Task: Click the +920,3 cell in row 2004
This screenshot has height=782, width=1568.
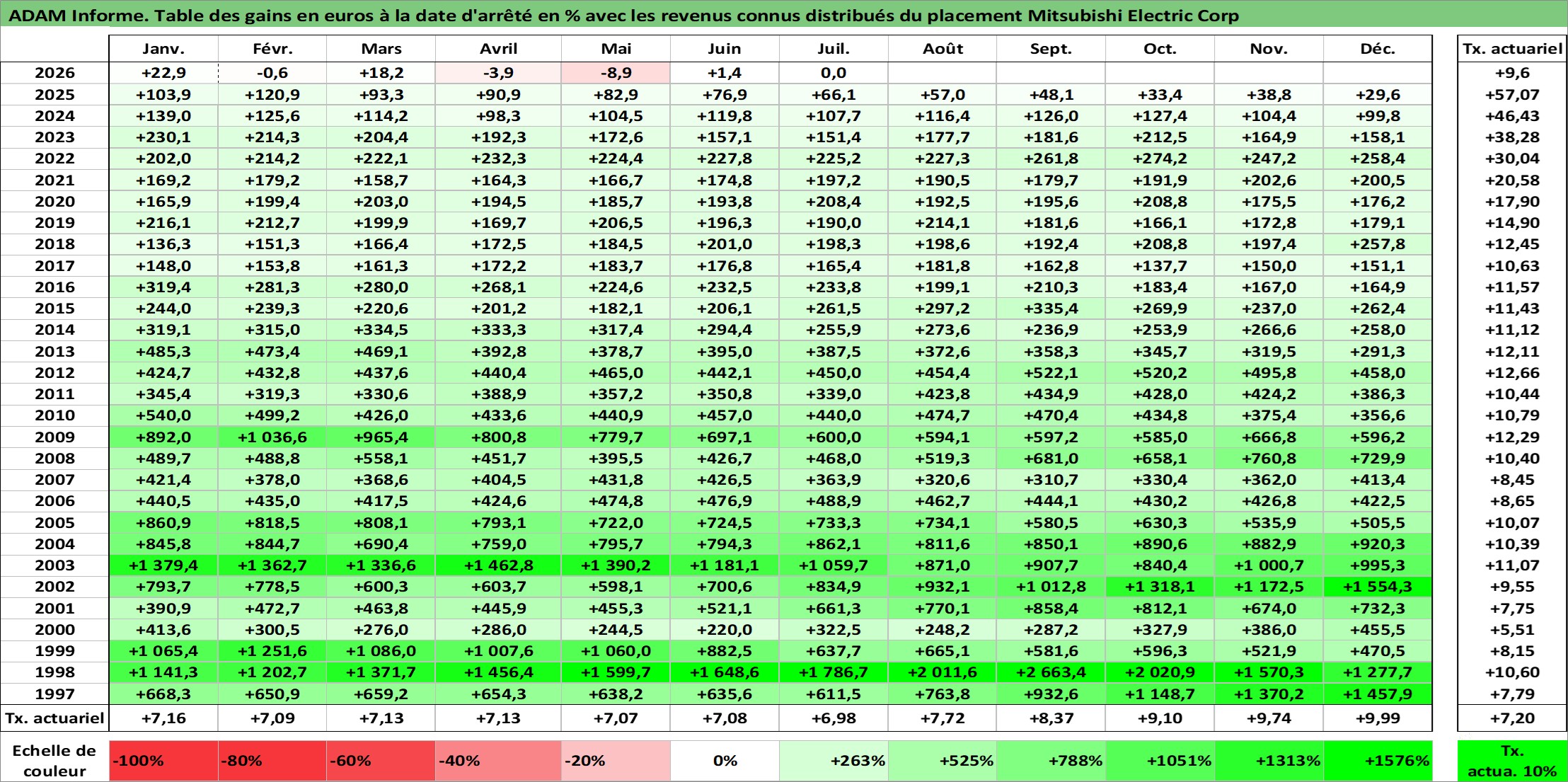Action: pos(1378,544)
